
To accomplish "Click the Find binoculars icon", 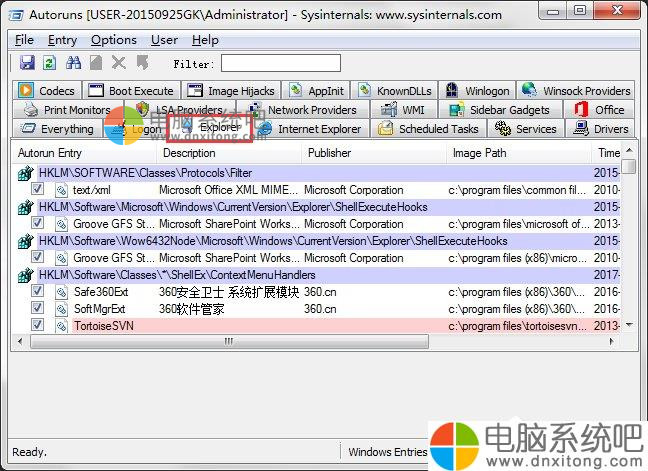I will pyautogui.click(x=74, y=63).
